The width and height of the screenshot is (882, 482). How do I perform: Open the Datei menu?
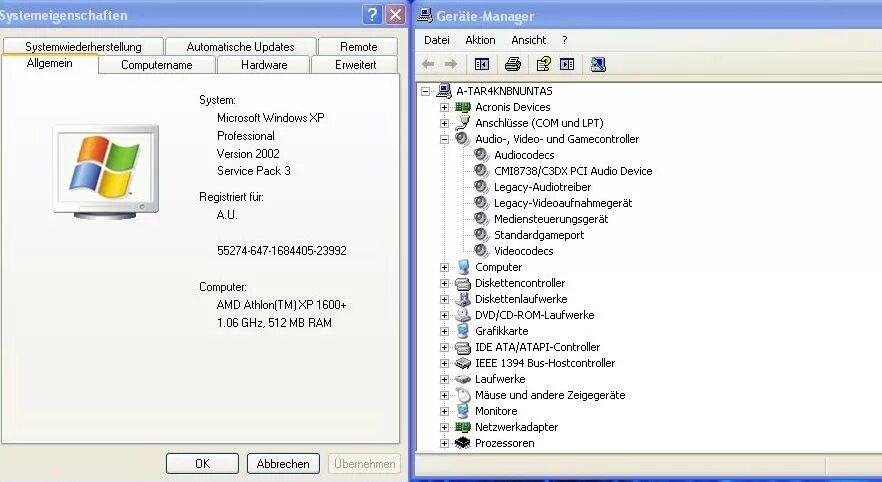coord(436,40)
